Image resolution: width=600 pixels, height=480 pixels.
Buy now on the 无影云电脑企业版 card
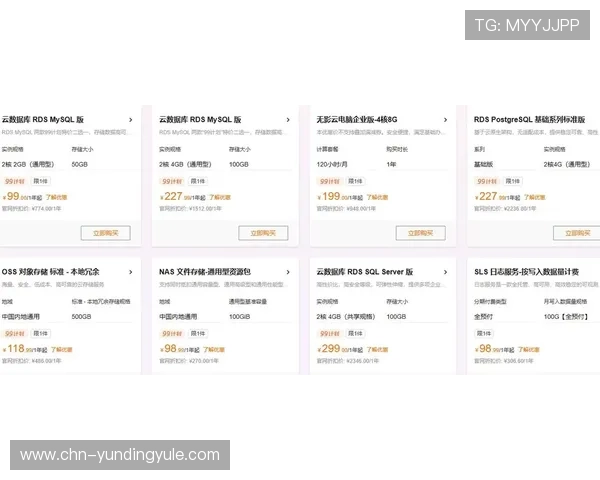tap(421, 233)
